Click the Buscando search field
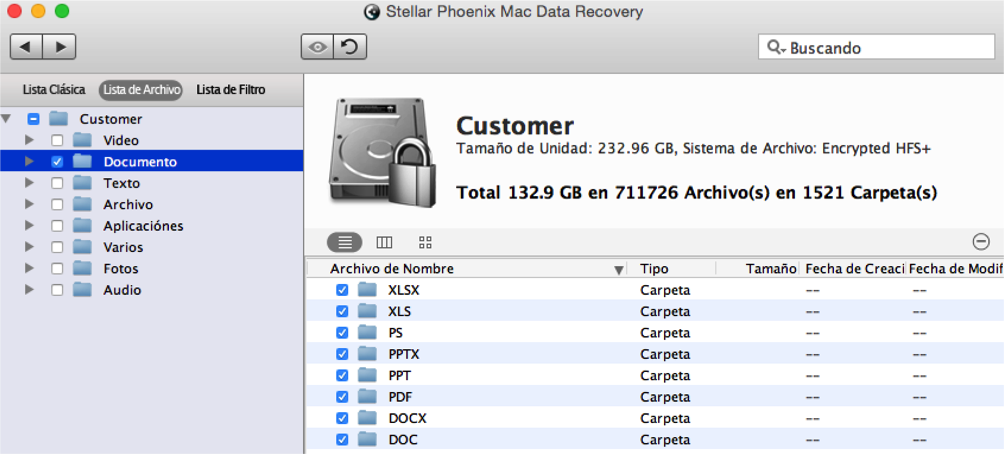 (x=876, y=47)
